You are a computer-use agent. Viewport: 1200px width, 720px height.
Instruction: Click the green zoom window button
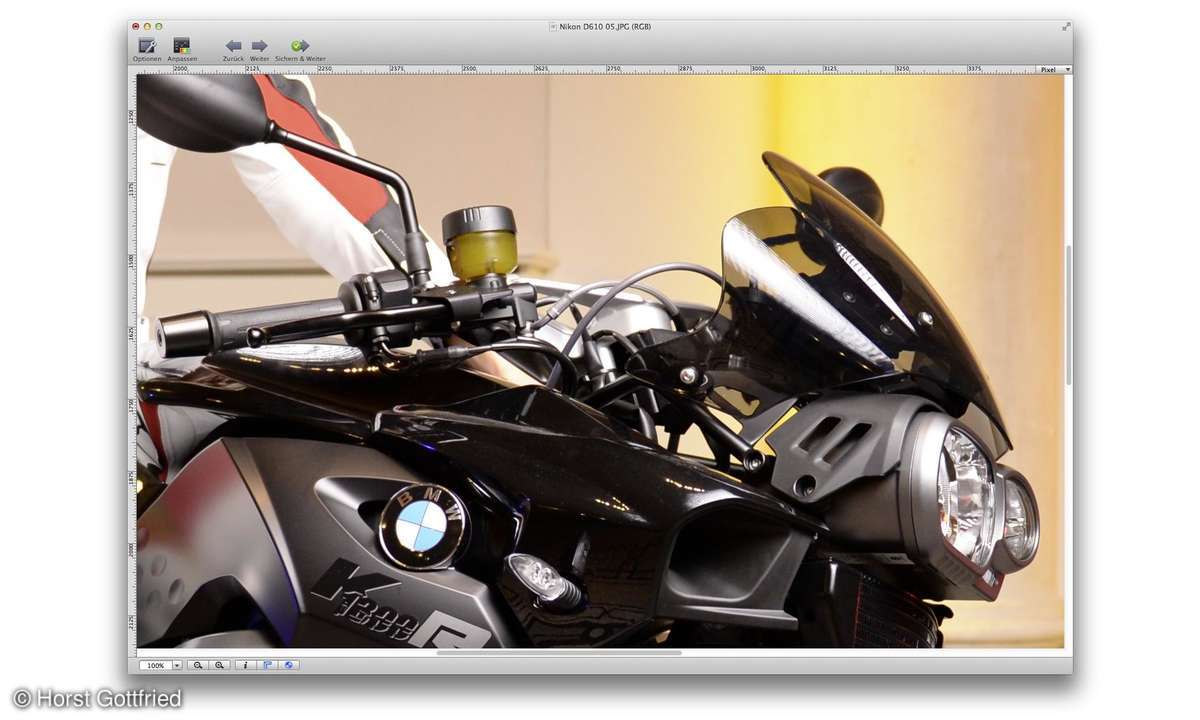coord(158,26)
